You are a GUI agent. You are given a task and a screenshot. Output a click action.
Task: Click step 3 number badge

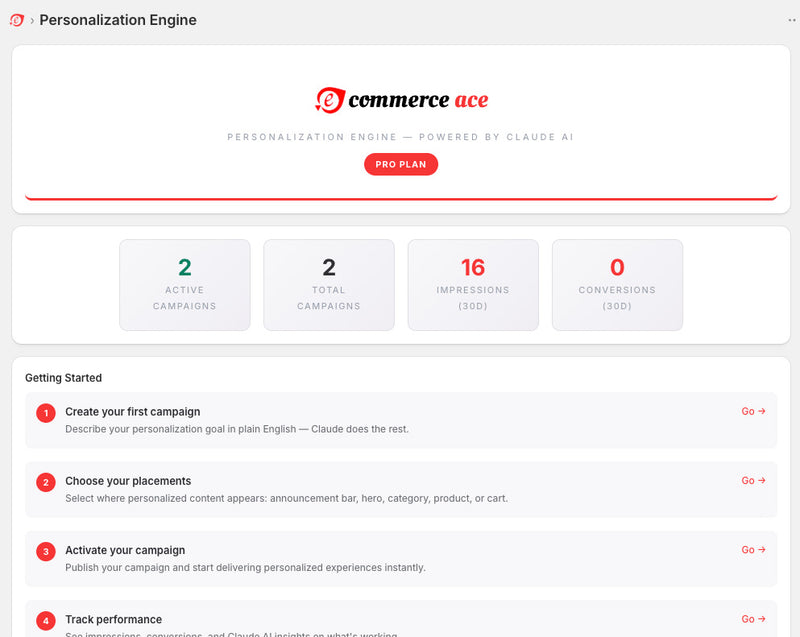(46, 551)
